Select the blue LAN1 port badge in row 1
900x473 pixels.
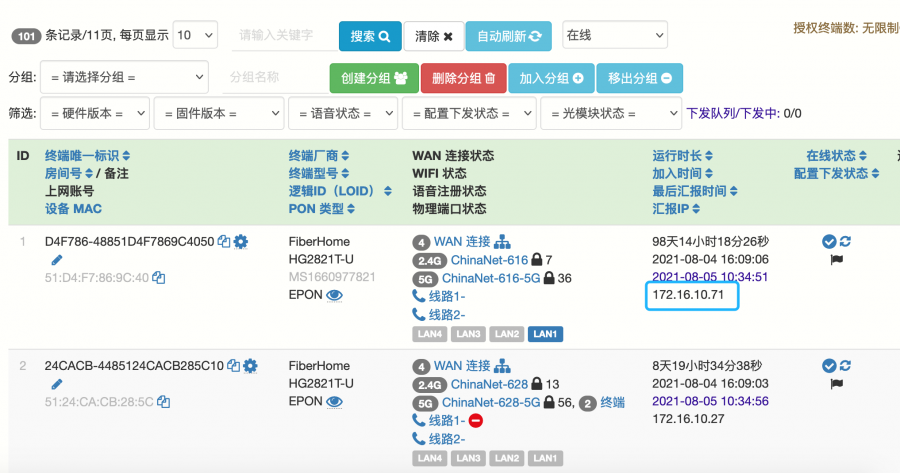pyautogui.click(x=545, y=334)
